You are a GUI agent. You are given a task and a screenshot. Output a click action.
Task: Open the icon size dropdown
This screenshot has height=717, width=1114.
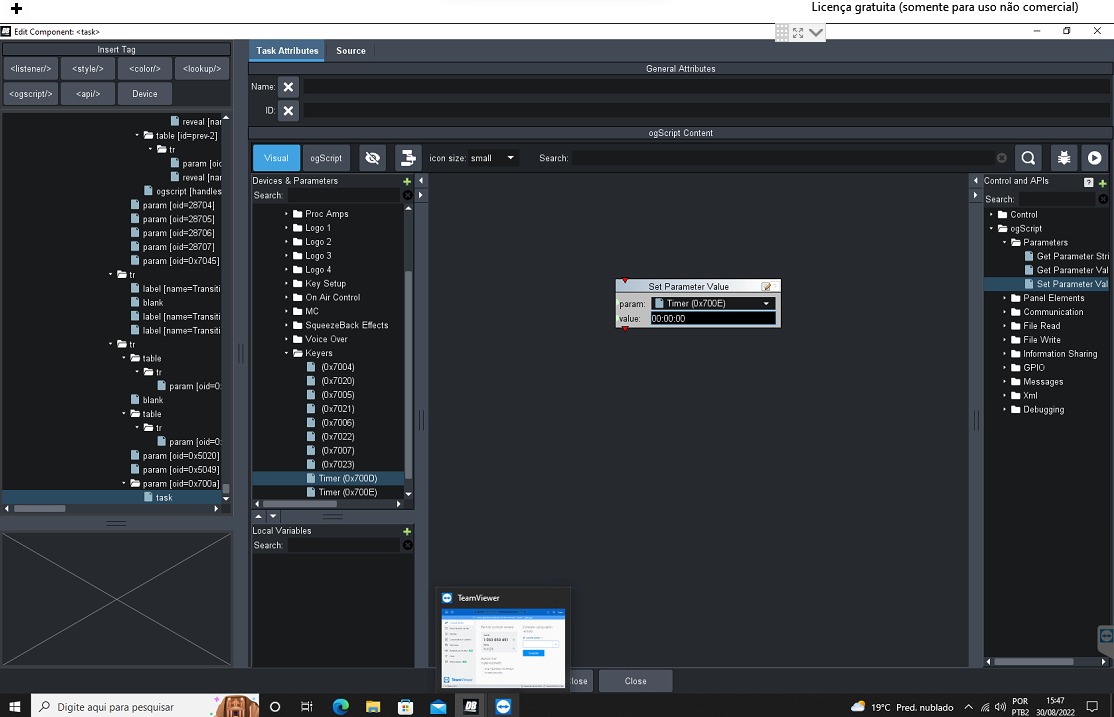tap(510, 158)
